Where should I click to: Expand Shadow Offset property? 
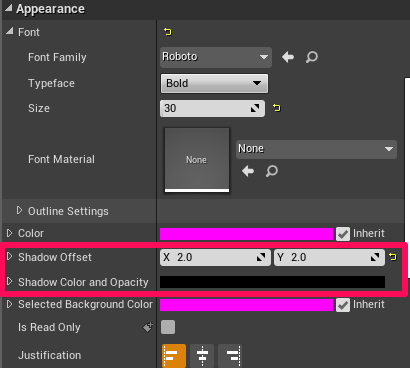pos(9,256)
